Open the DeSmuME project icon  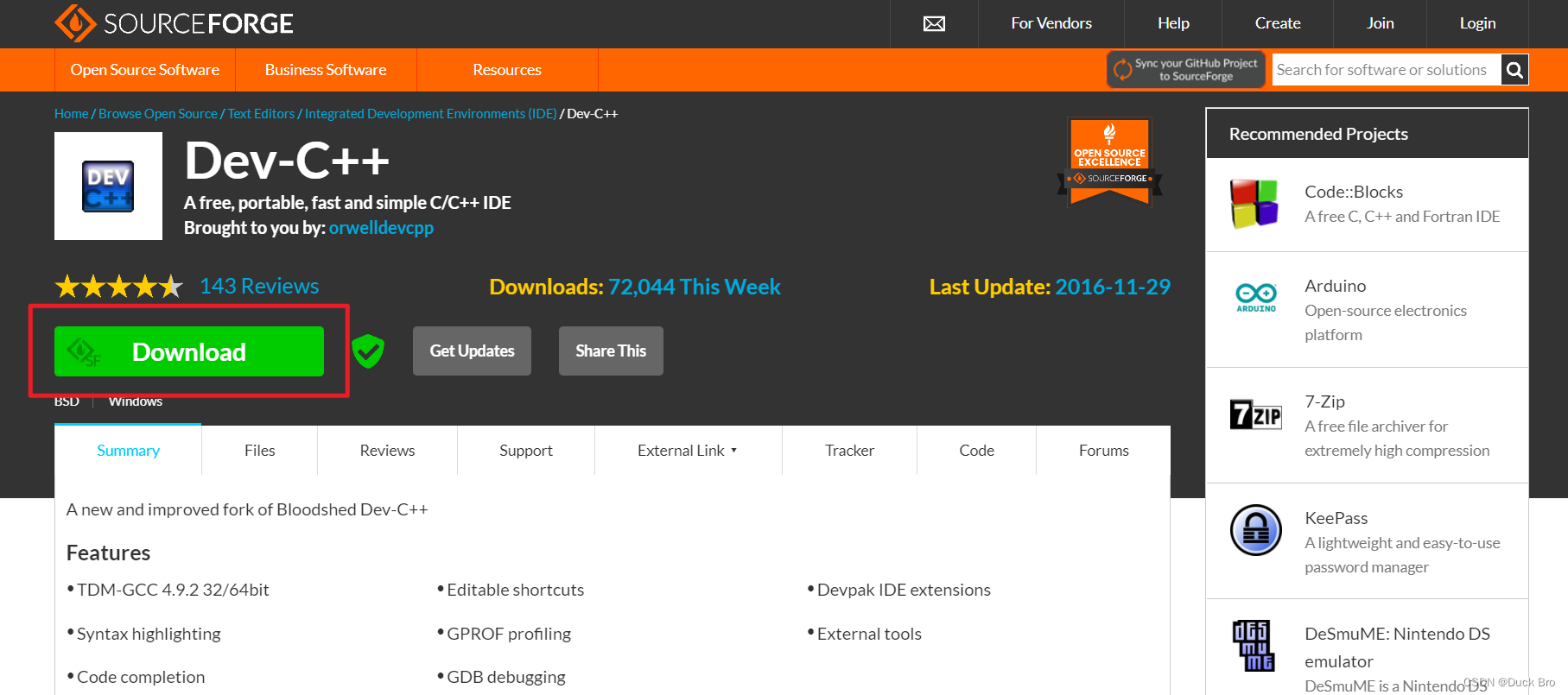tap(1254, 646)
